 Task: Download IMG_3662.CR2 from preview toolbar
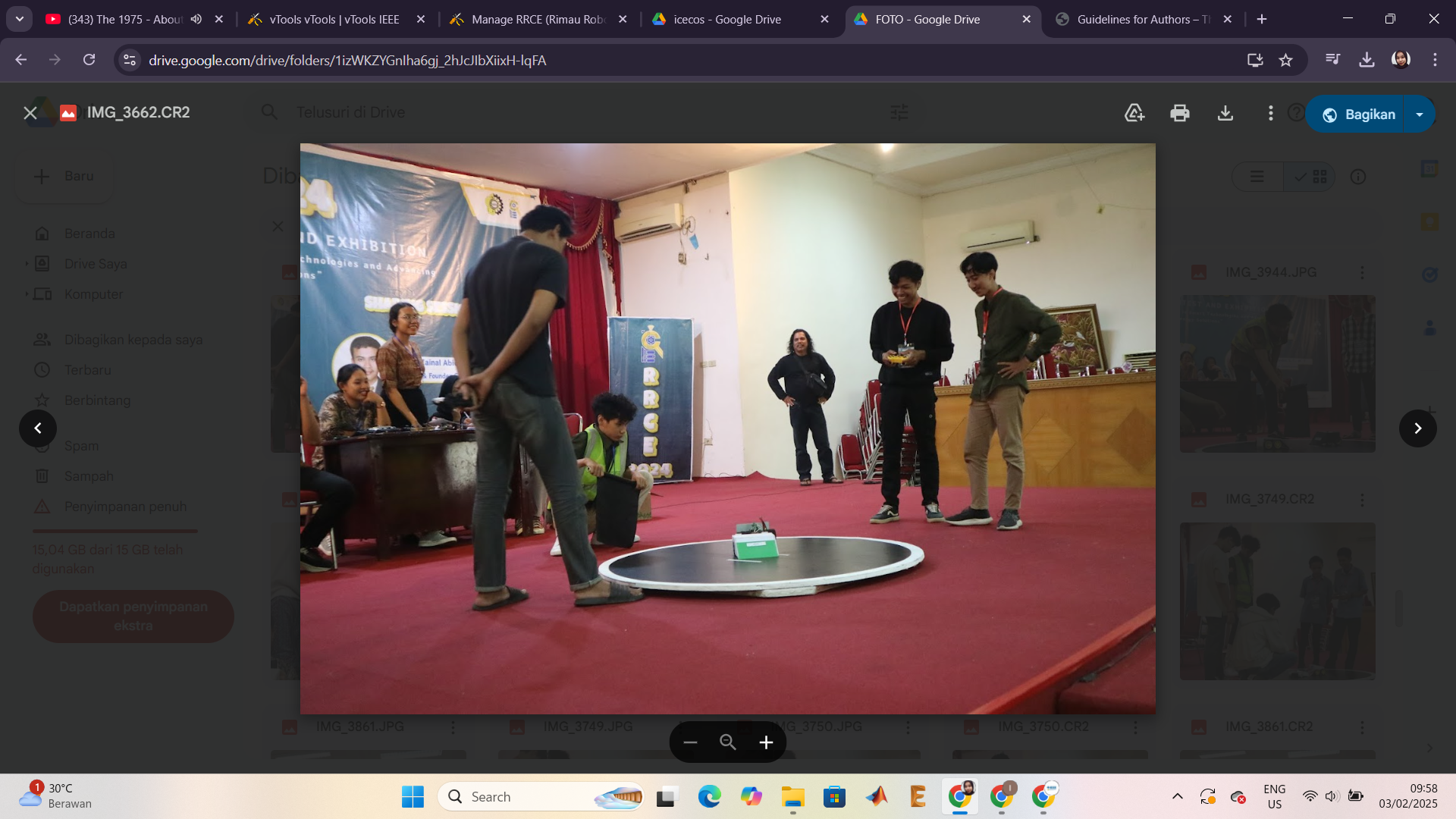1225,113
